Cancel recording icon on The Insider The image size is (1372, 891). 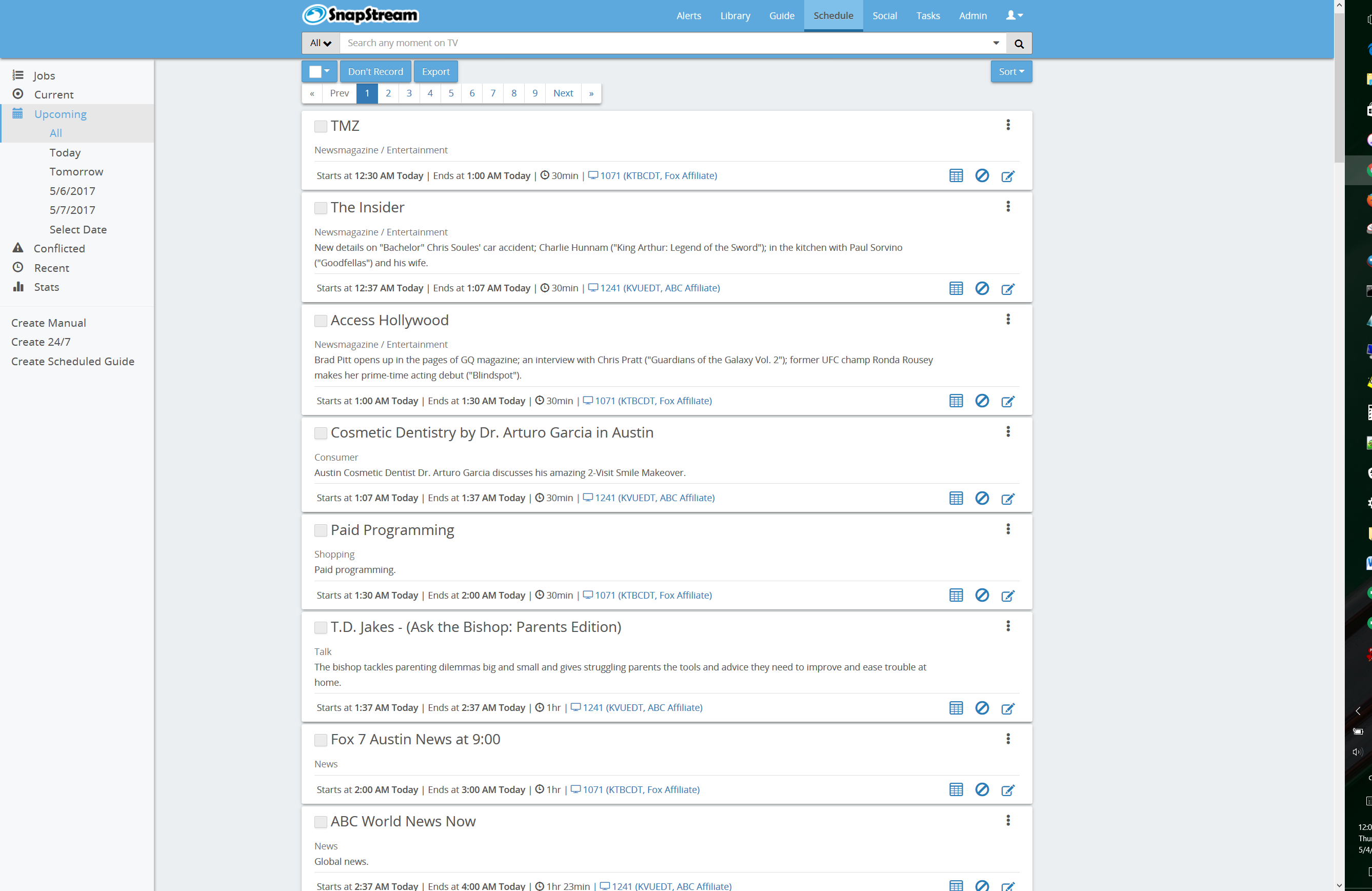(982, 288)
